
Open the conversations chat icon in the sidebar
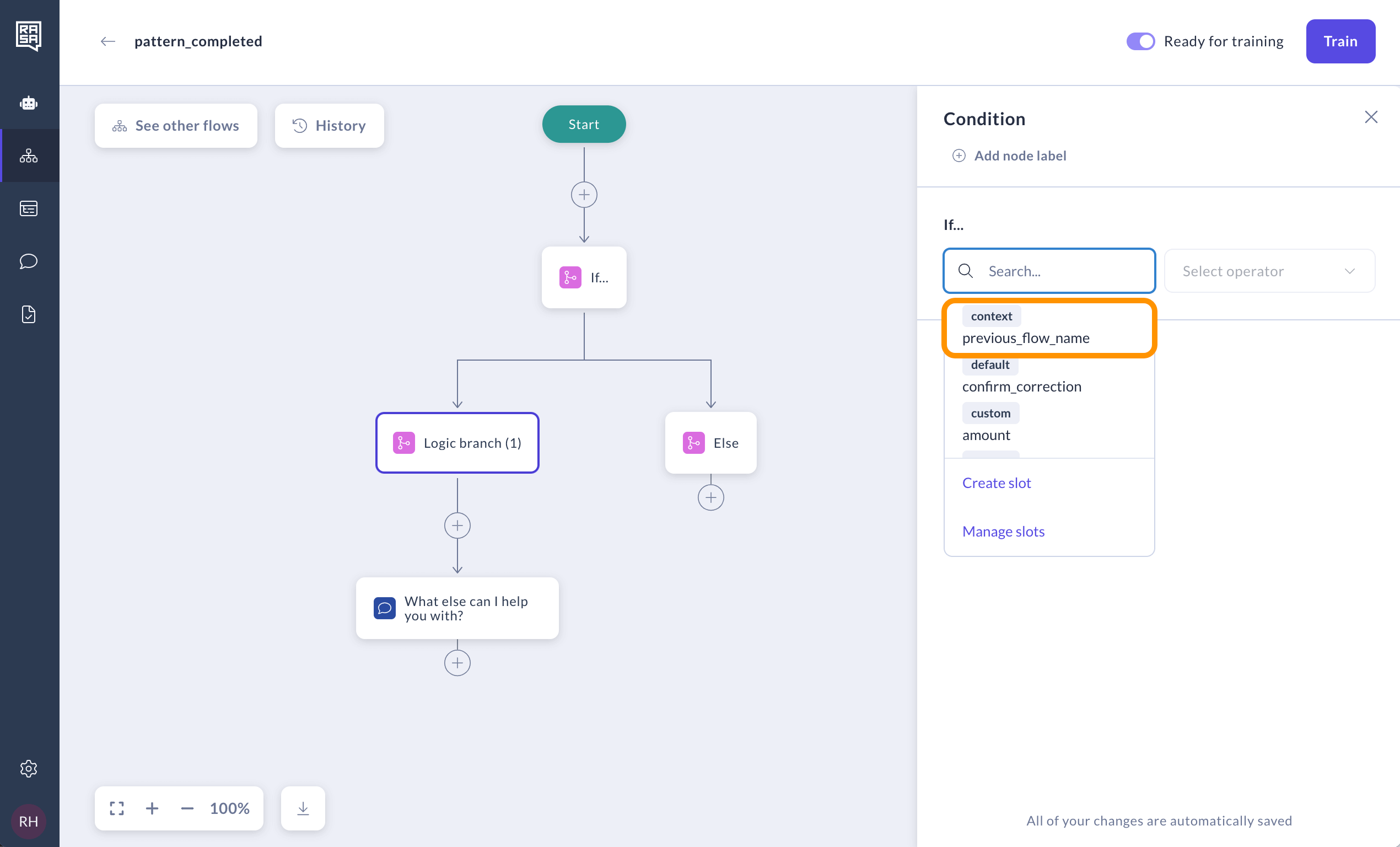[x=28, y=261]
